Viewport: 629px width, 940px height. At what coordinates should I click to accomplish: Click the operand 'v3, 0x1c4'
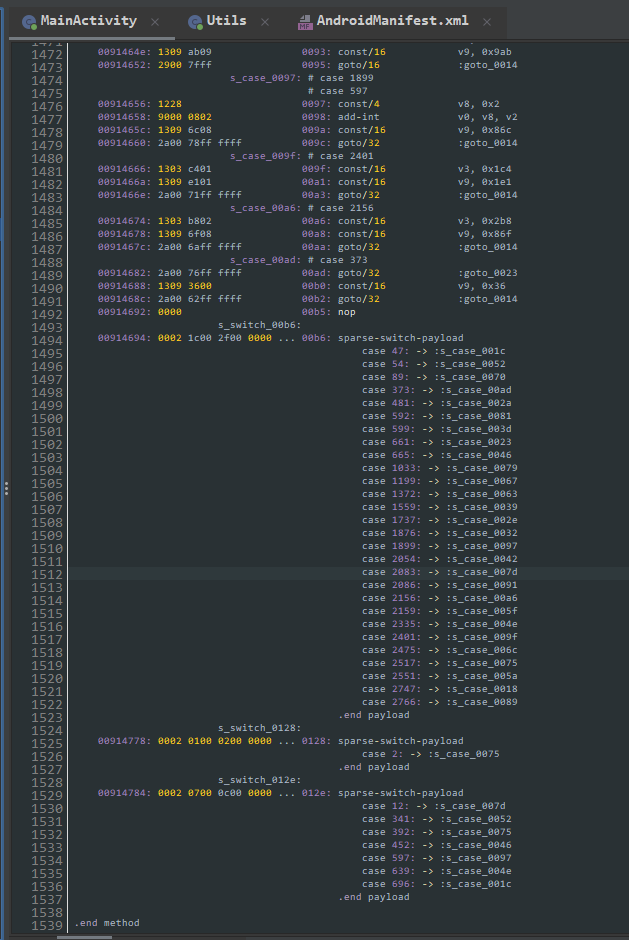pos(484,169)
